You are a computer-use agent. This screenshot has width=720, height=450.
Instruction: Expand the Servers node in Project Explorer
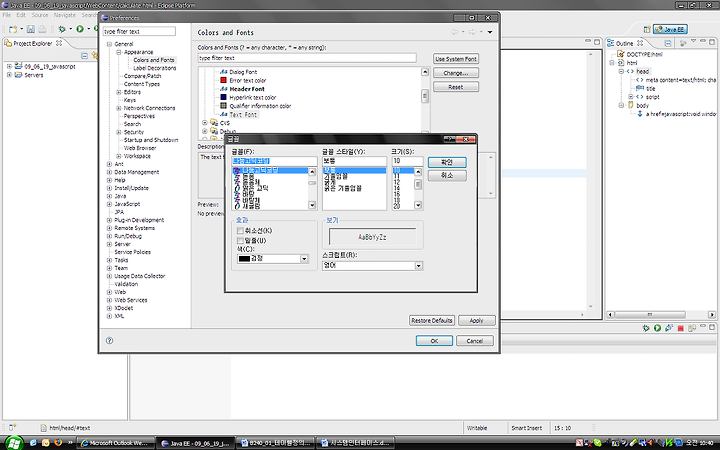[x=9, y=74]
